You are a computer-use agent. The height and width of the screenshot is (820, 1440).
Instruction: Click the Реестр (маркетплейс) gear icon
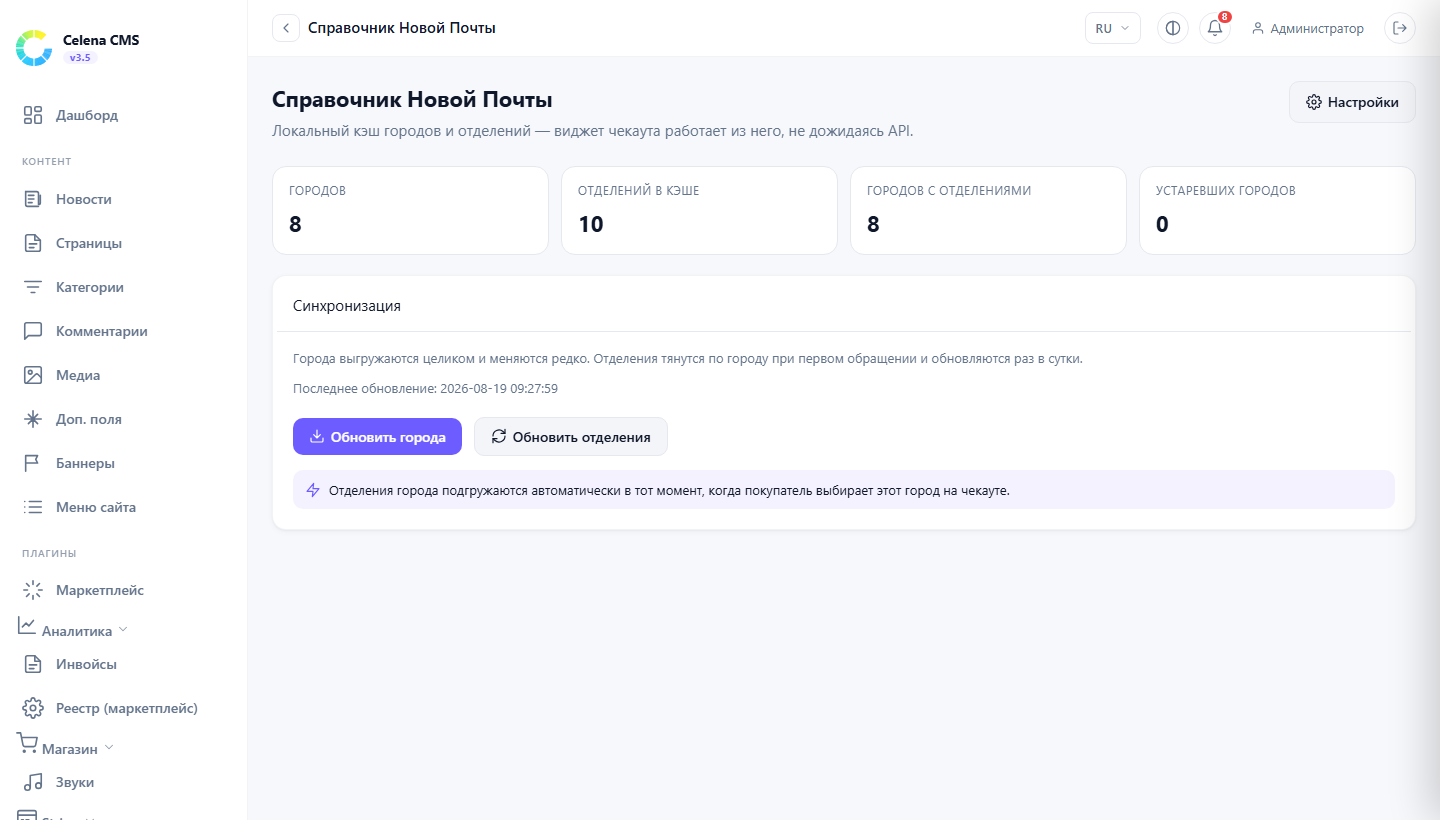click(x=33, y=708)
